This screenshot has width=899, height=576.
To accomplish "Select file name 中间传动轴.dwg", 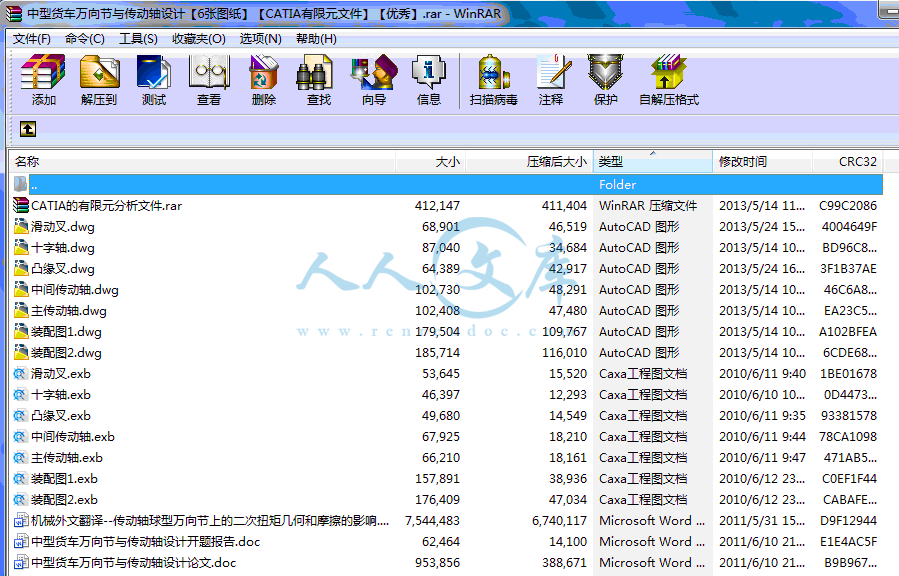I will [75, 290].
